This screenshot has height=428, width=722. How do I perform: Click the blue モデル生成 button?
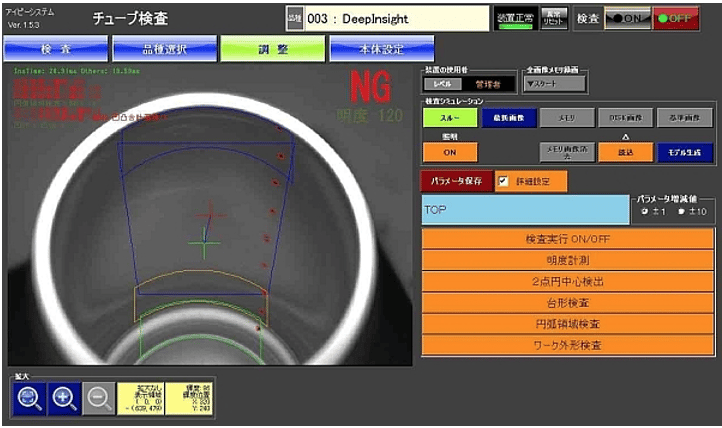click(685, 152)
